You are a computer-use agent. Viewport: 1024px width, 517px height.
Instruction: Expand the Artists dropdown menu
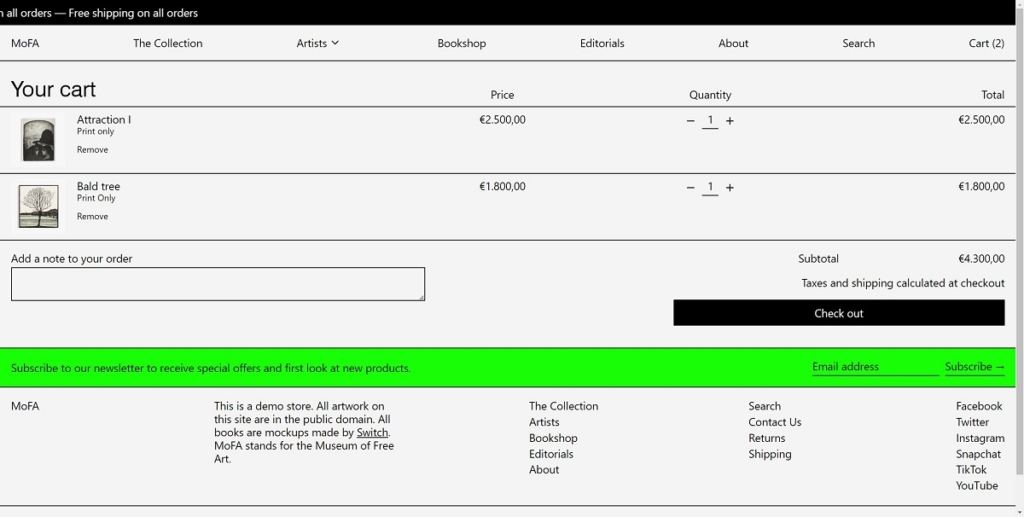click(x=317, y=43)
